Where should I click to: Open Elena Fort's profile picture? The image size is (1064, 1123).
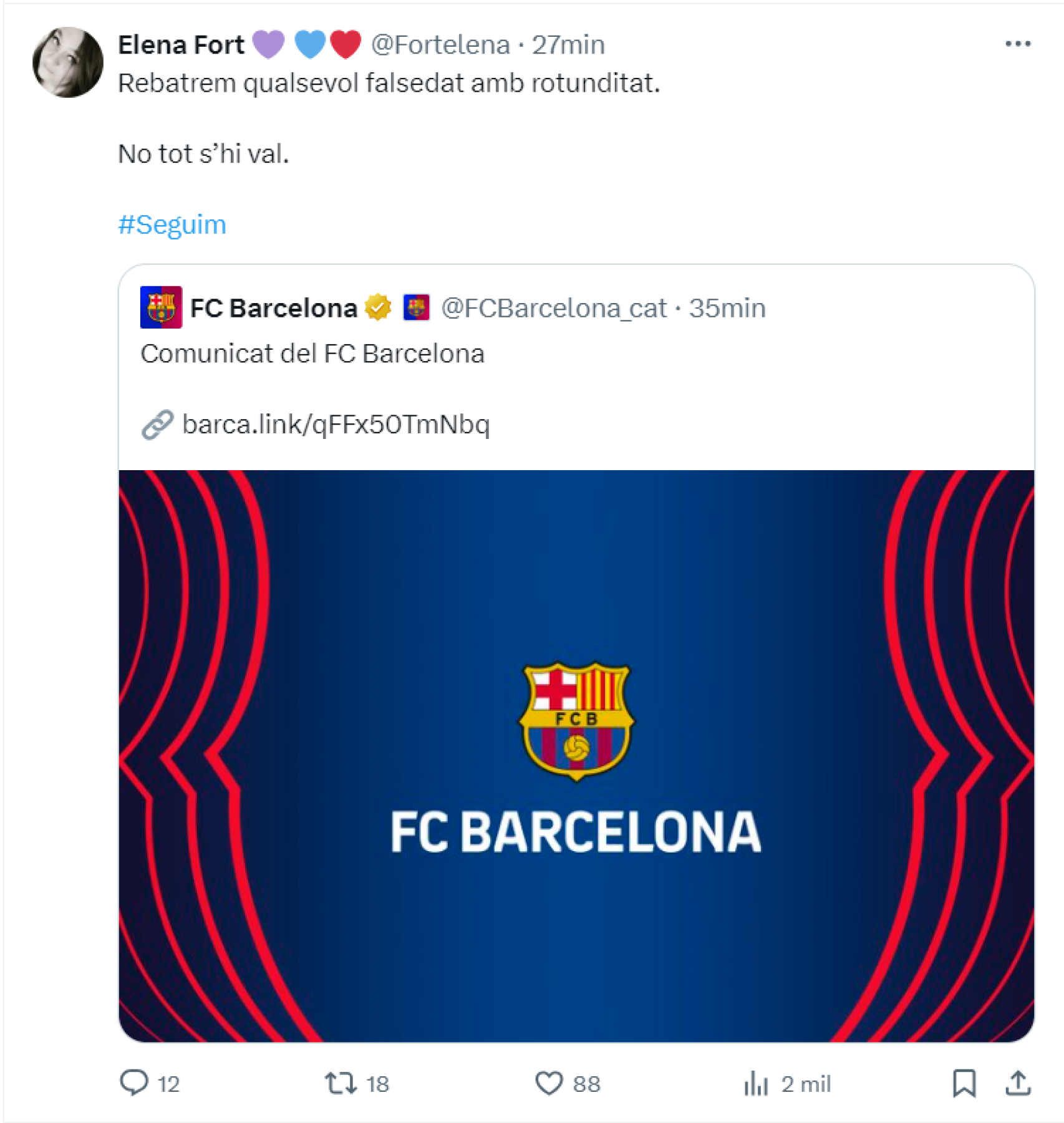click(x=68, y=62)
